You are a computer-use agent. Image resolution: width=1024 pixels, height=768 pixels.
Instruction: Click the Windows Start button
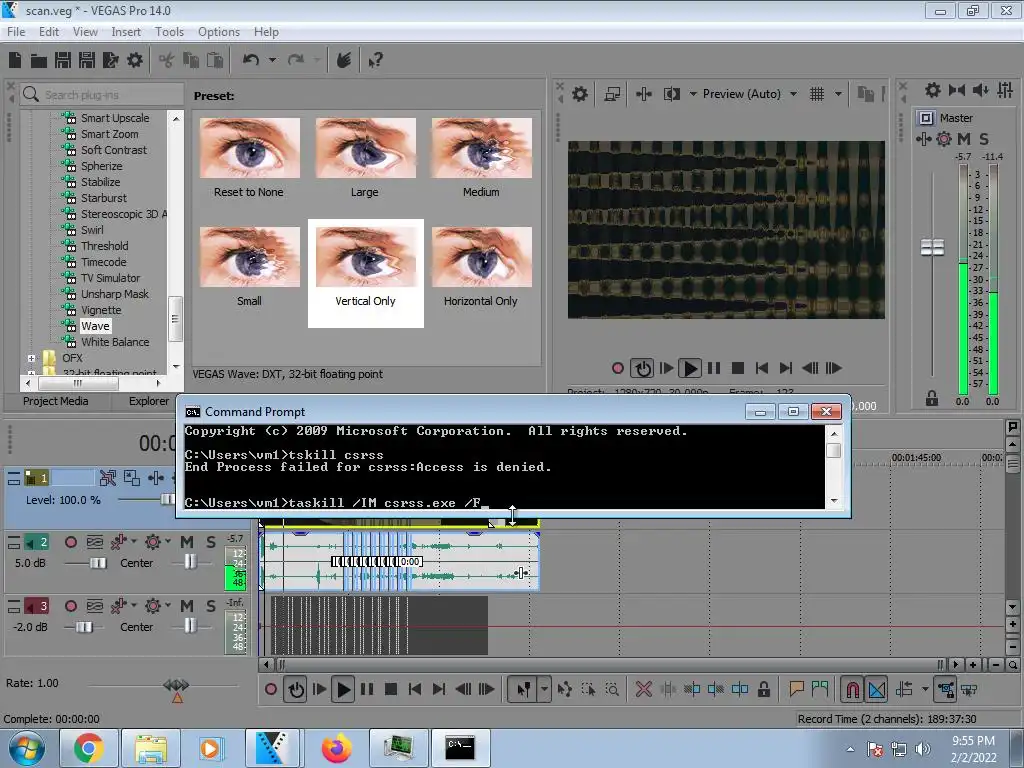[x=26, y=748]
